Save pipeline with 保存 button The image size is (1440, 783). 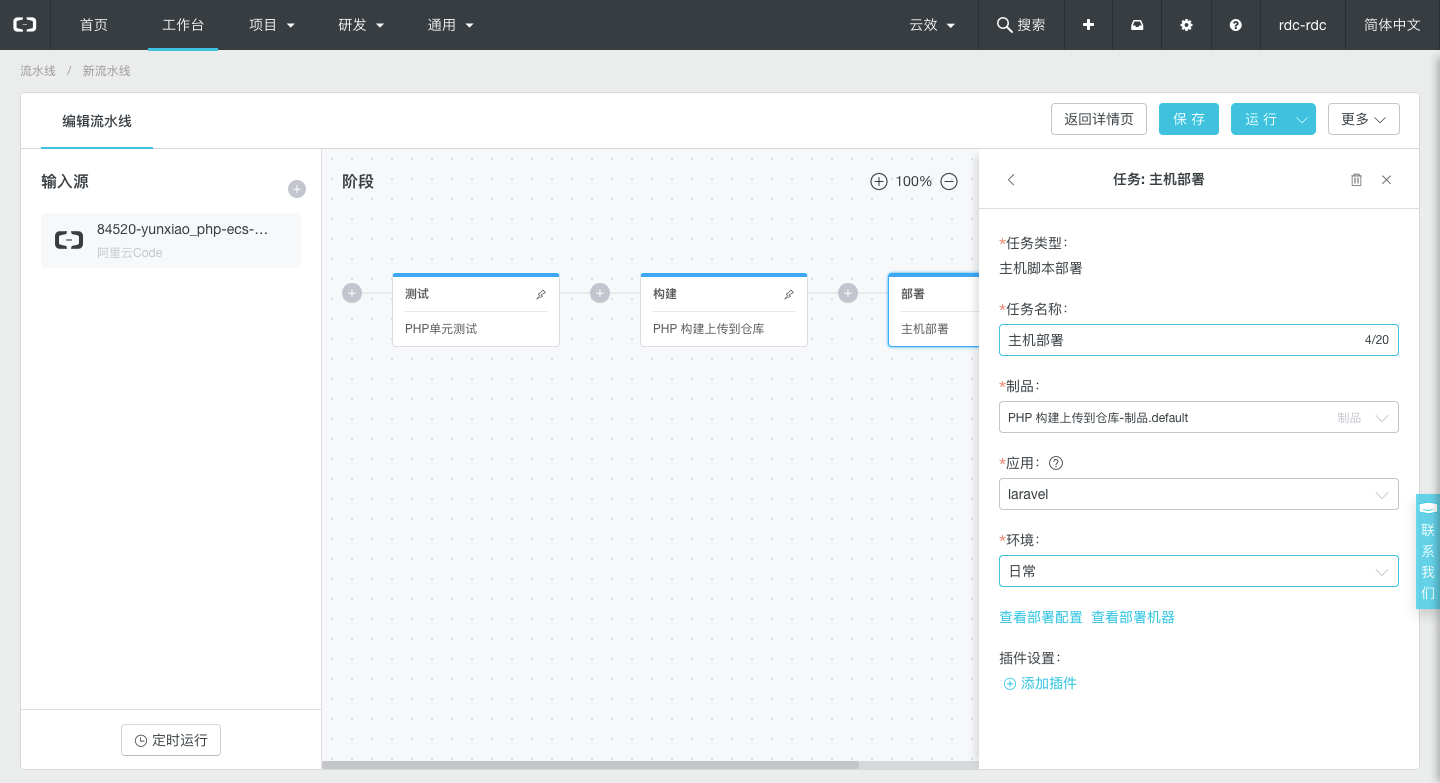pos(1189,119)
